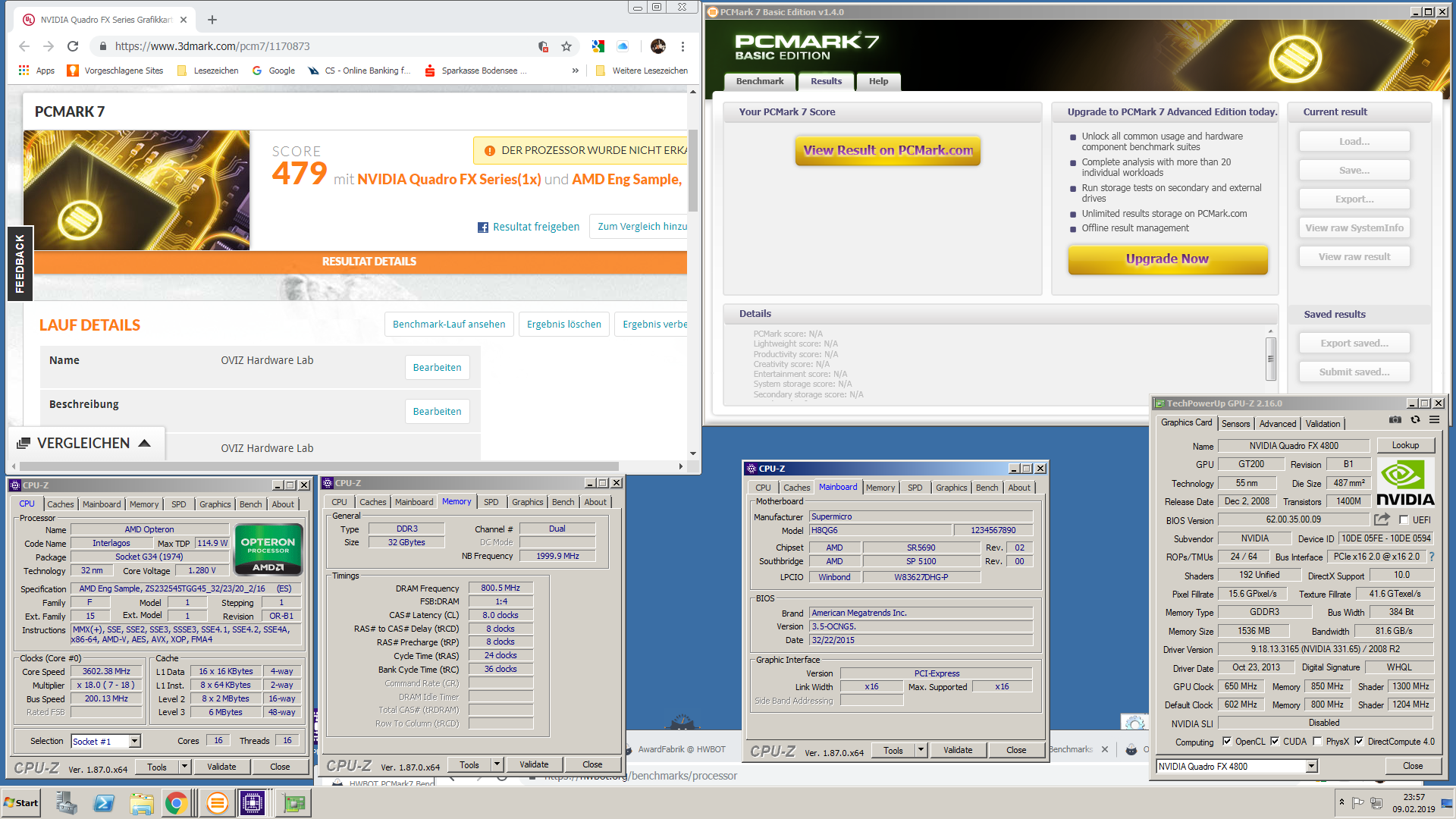Click Bearbeiten next to Name

coord(438,367)
